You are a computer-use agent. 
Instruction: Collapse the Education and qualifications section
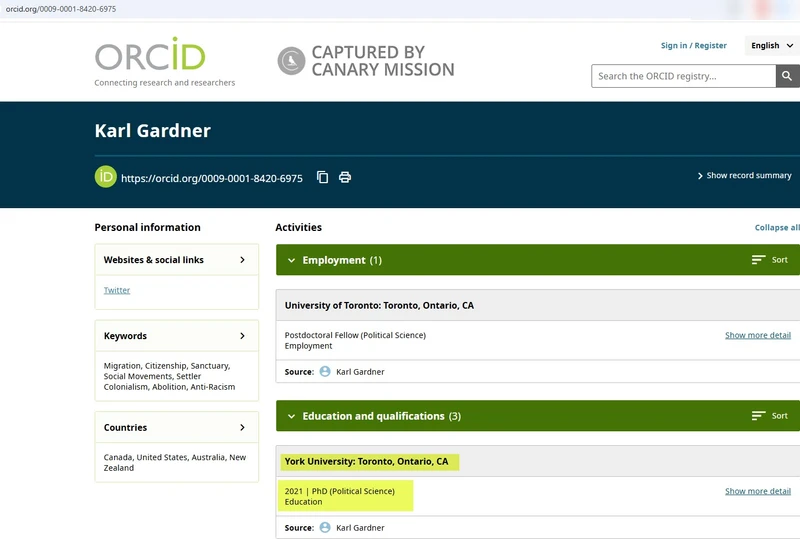(x=291, y=416)
